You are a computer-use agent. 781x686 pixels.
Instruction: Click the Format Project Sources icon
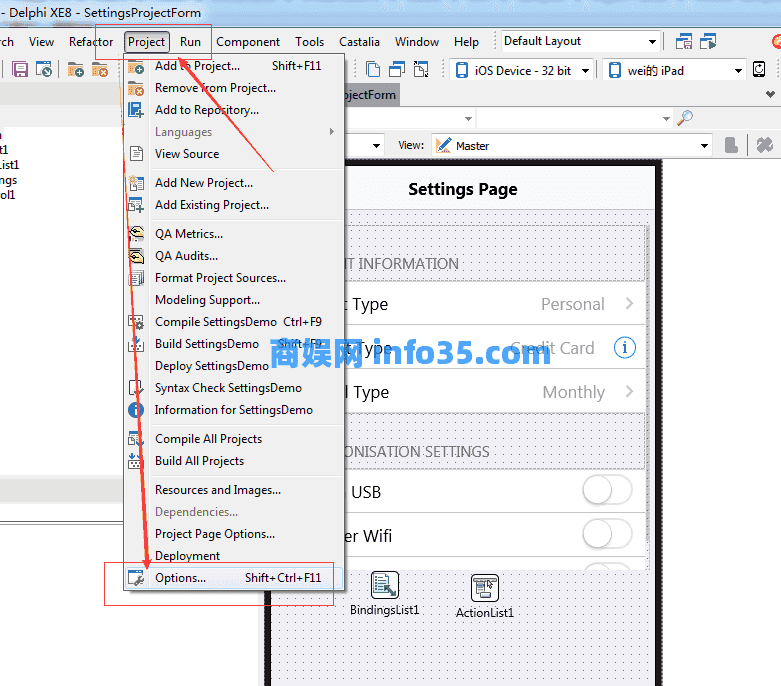pos(136,278)
